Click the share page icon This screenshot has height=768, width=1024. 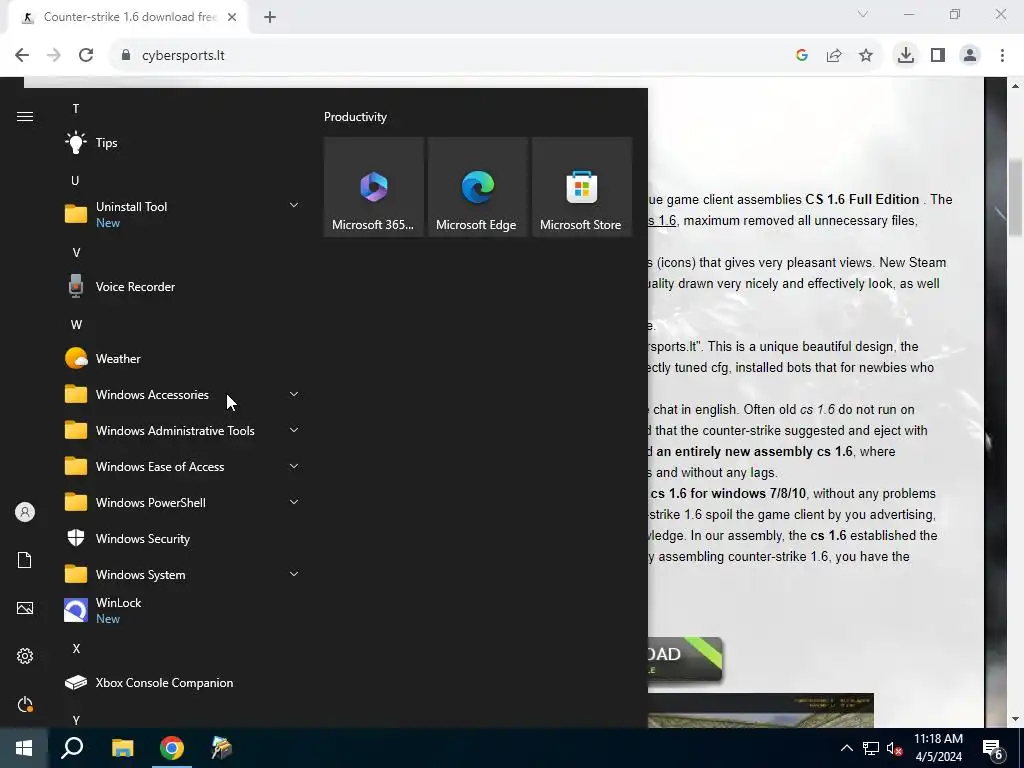(834, 56)
